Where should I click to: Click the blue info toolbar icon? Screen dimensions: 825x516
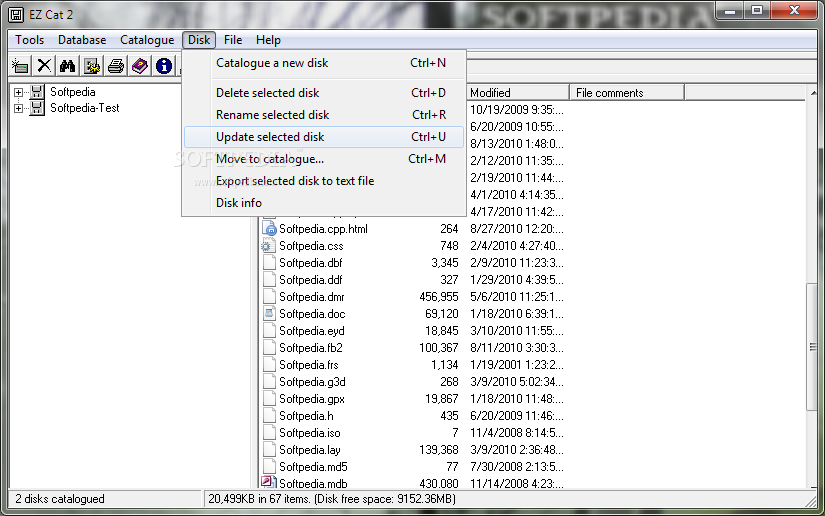(164, 66)
